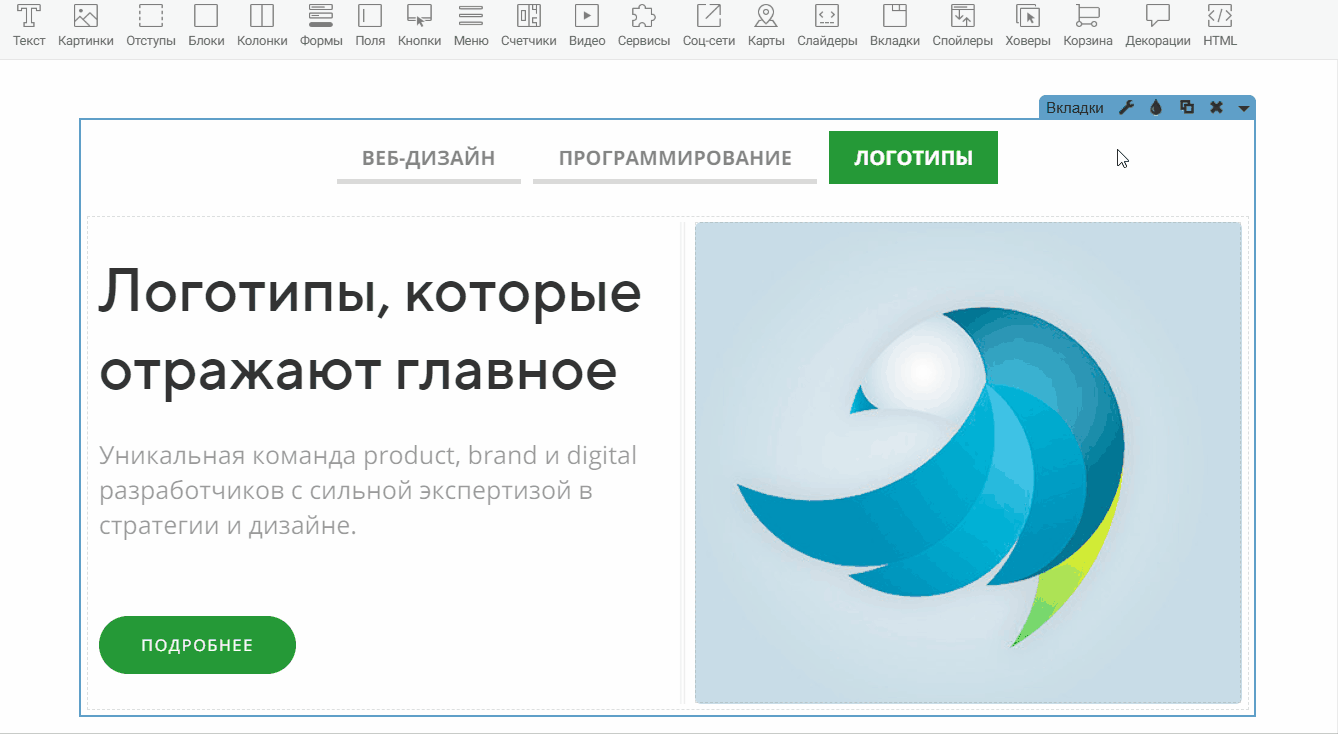Open block color style droplet icon
The width and height of the screenshot is (1338, 734).
pos(1156,108)
